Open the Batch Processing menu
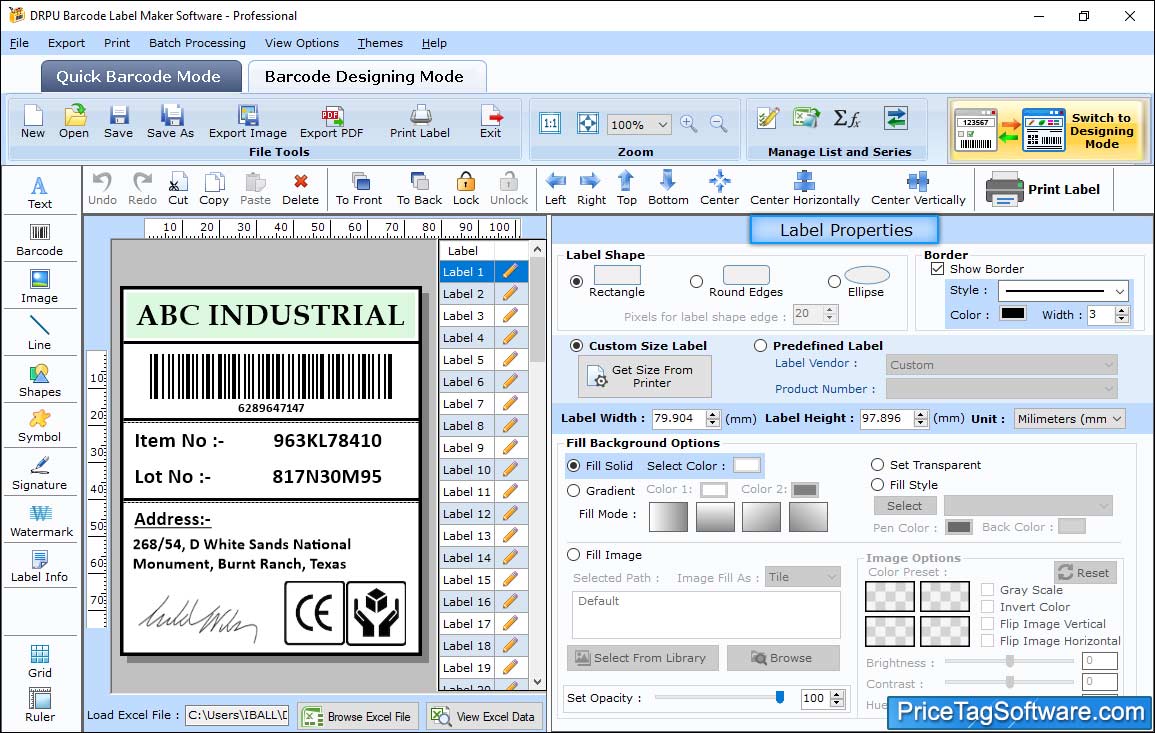This screenshot has height=733, width=1155. (x=197, y=43)
